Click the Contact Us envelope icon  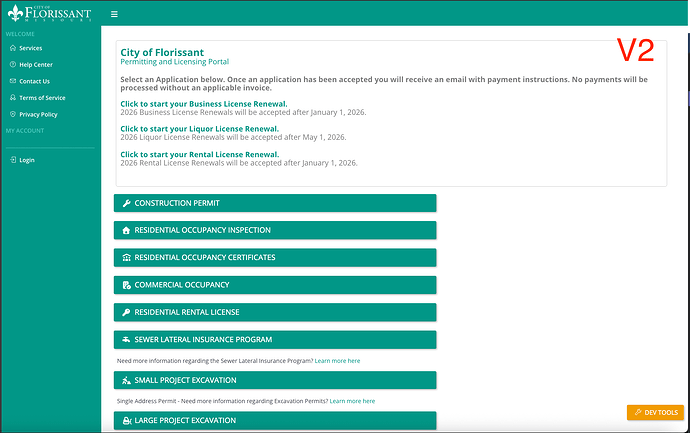click(13, 81)
